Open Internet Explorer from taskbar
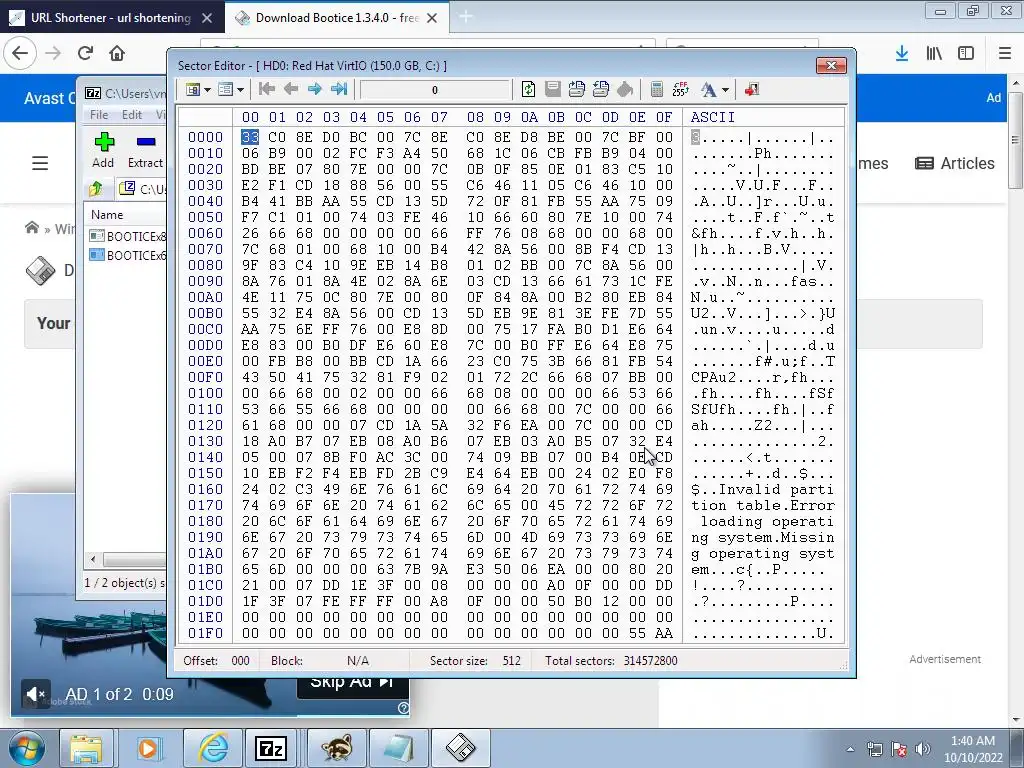 tap(213, 748)
